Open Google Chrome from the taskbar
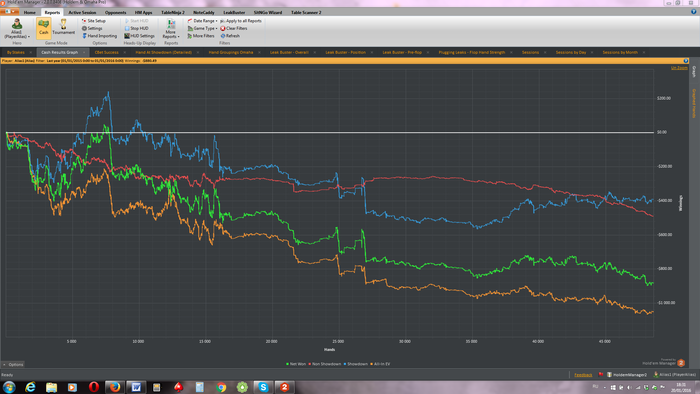 221,387
